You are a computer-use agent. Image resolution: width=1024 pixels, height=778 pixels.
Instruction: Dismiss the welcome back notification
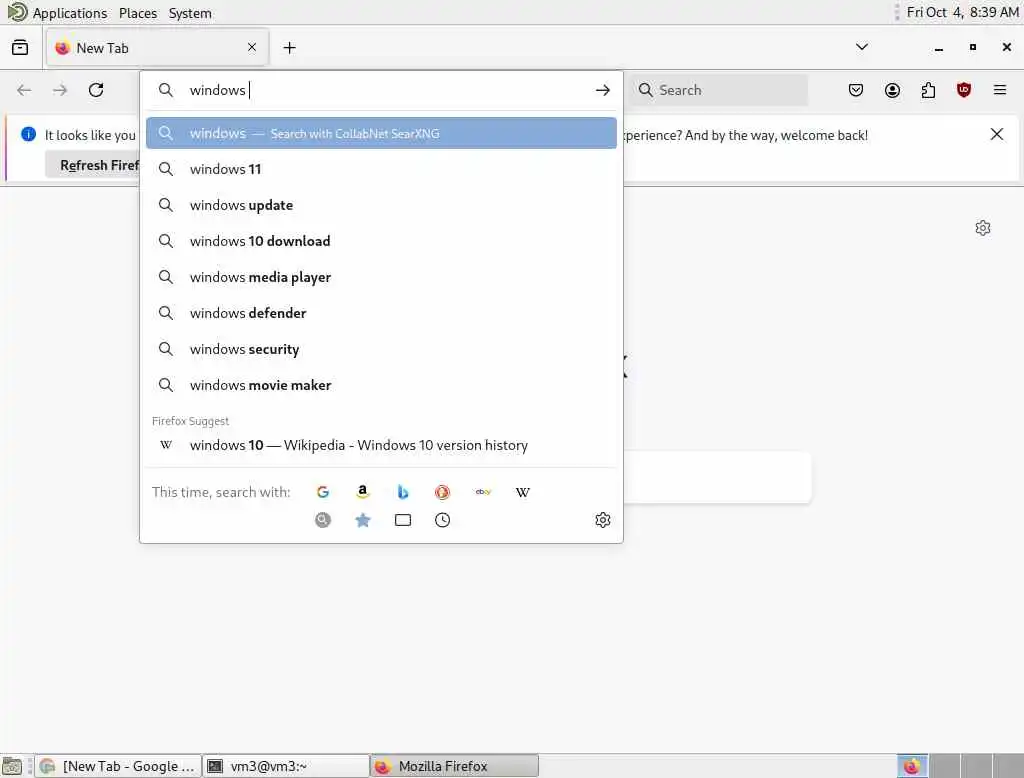[997, 135]
